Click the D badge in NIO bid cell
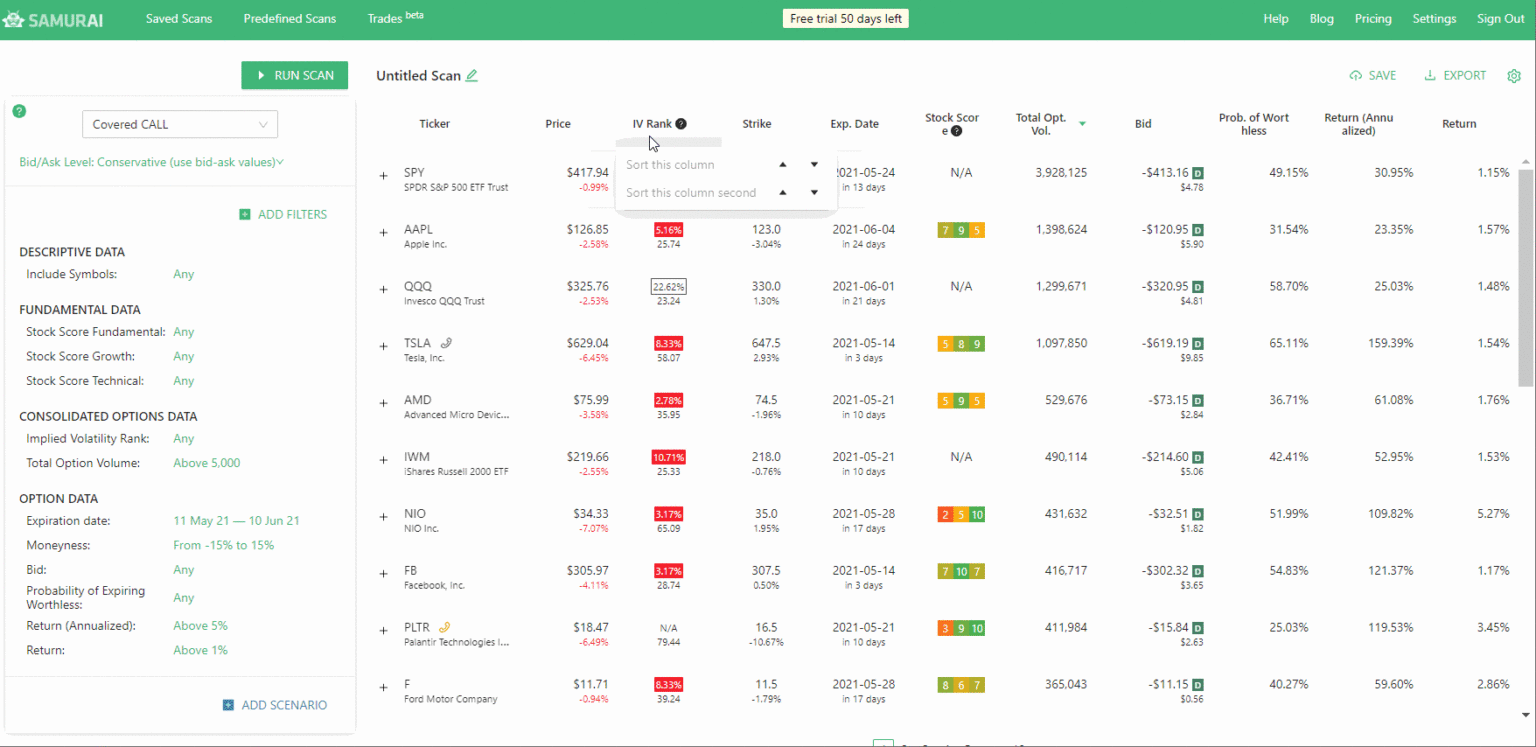Screen dimensions: 1536x747 pyautogui.click(x=1198, y=514)
